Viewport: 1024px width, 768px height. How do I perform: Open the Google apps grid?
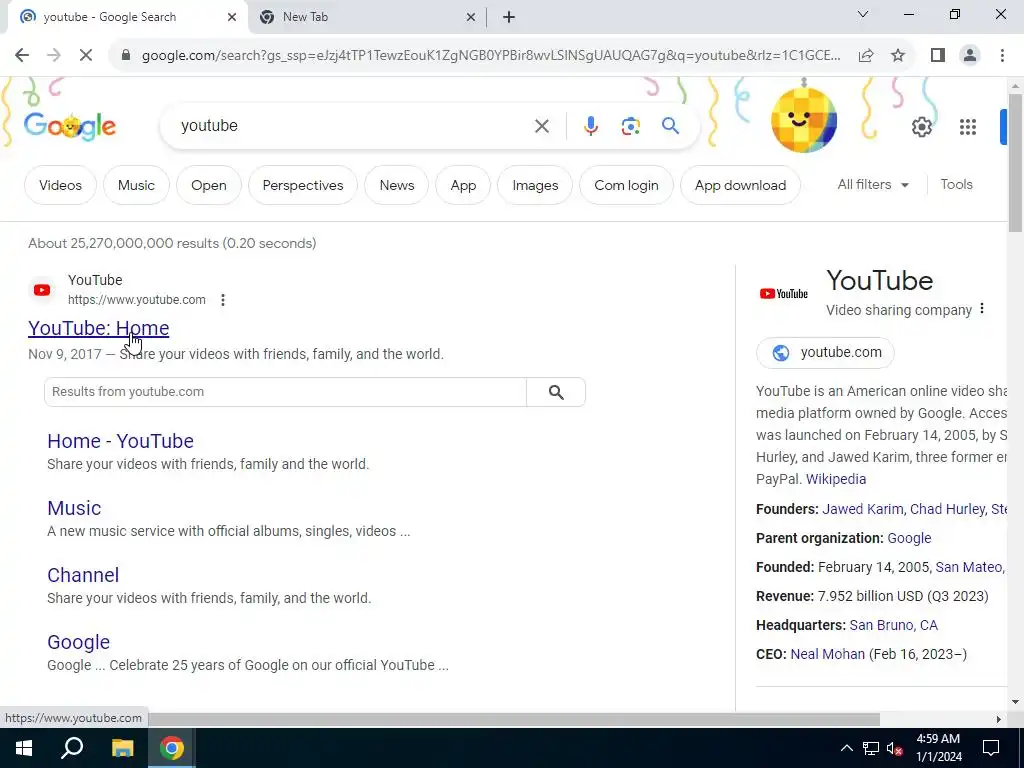968,127
